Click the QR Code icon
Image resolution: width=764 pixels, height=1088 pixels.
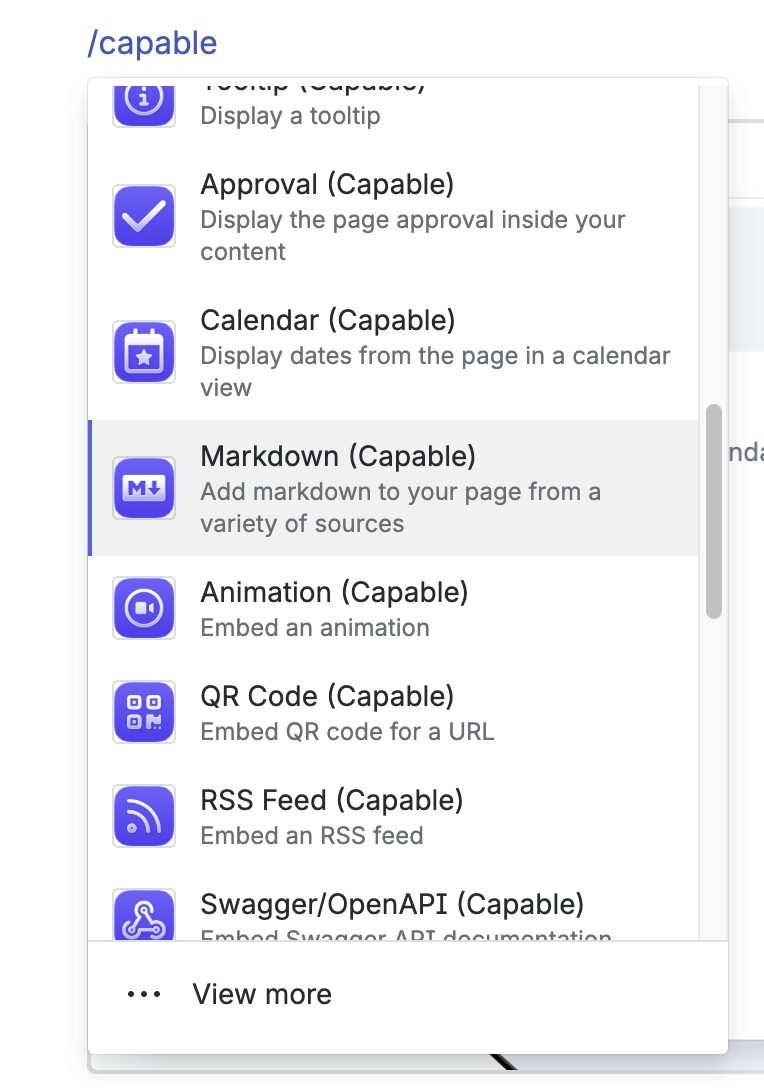tap(144, 712)
